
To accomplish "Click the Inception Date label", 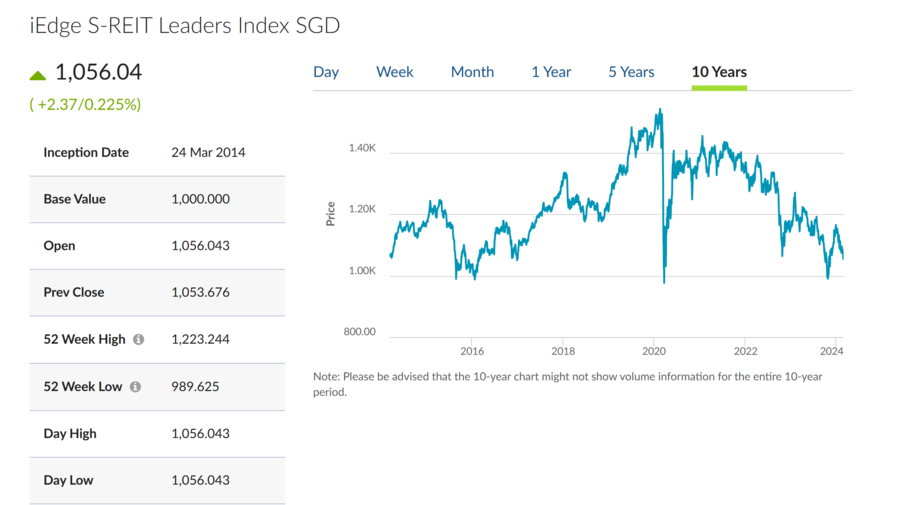I will point(86,152).
